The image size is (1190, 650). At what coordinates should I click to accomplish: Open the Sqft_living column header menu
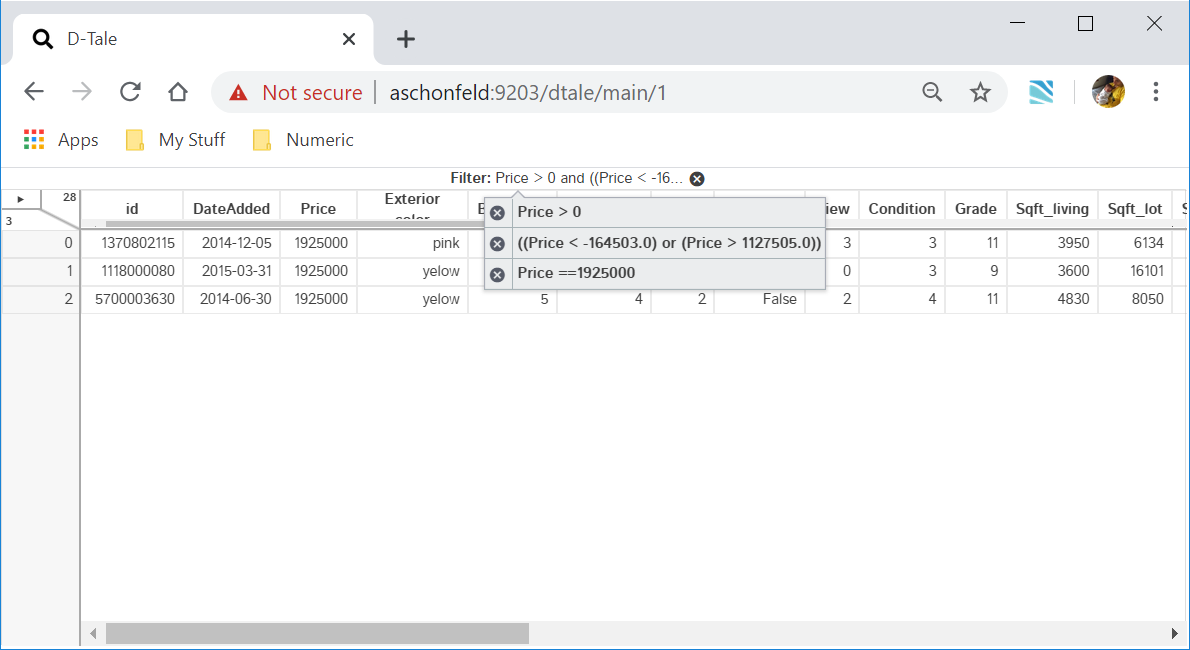pos(1052,209)
